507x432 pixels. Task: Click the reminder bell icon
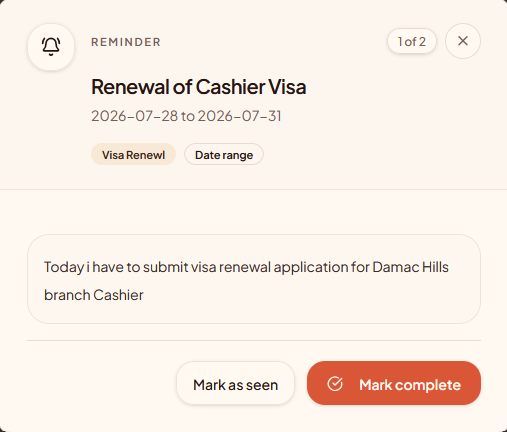(51, 47)
